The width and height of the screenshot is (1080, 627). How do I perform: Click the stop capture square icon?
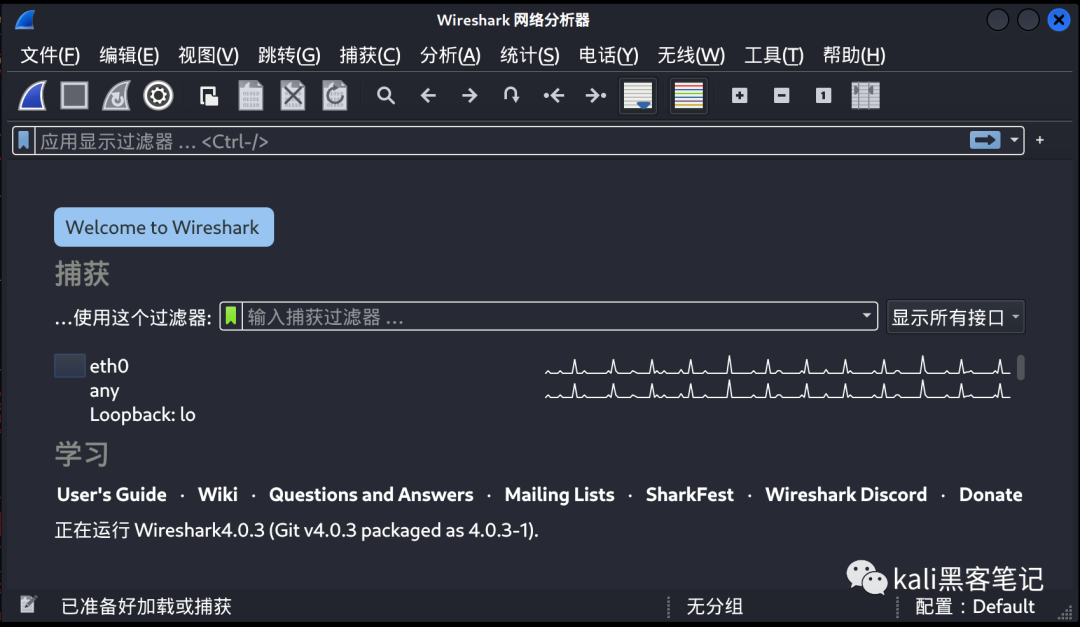pyautogui.click(x=74, y=96)
